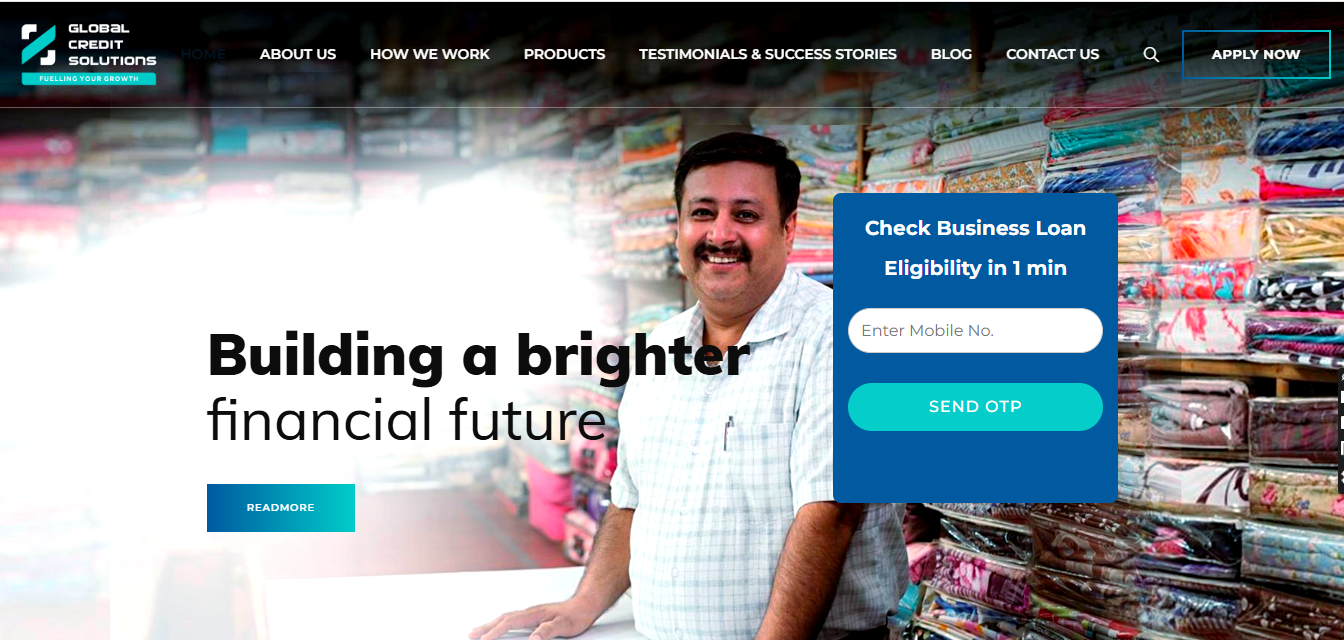Open the Contact Us page
Screen dimensions: 1344x640
click(1052, 54)
